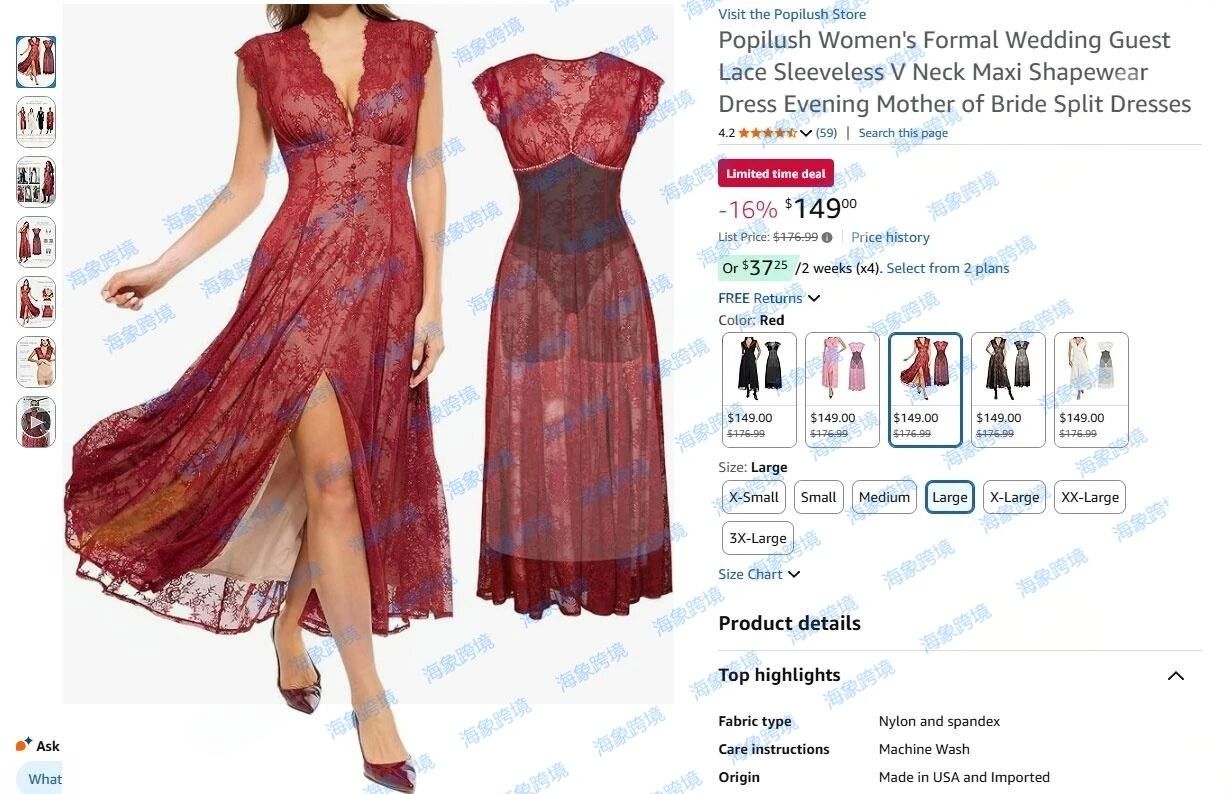
Task: Select size XX-Large
Action: 1090,497
